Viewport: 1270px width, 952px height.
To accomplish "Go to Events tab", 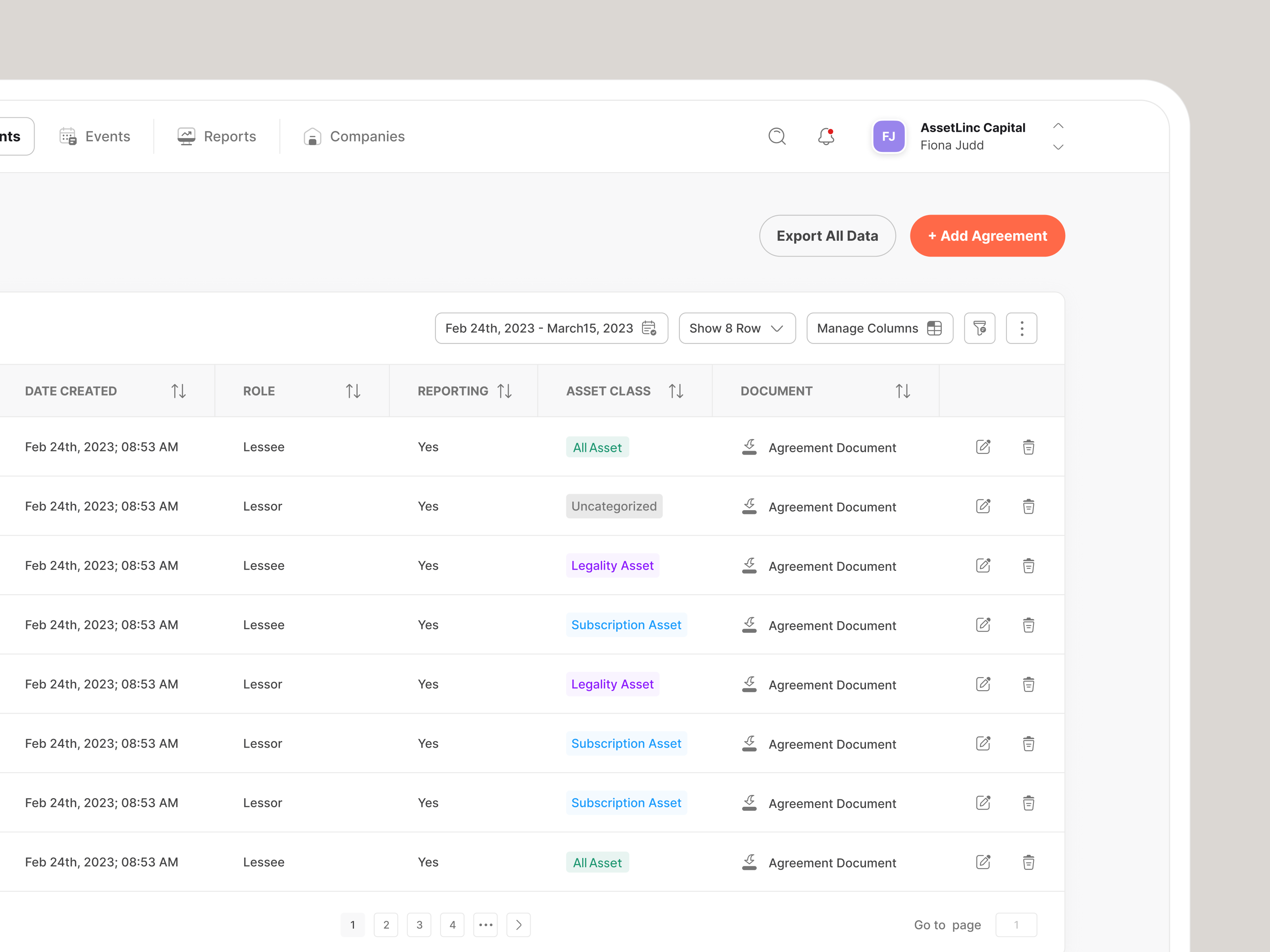I will [x=95, y=136].
